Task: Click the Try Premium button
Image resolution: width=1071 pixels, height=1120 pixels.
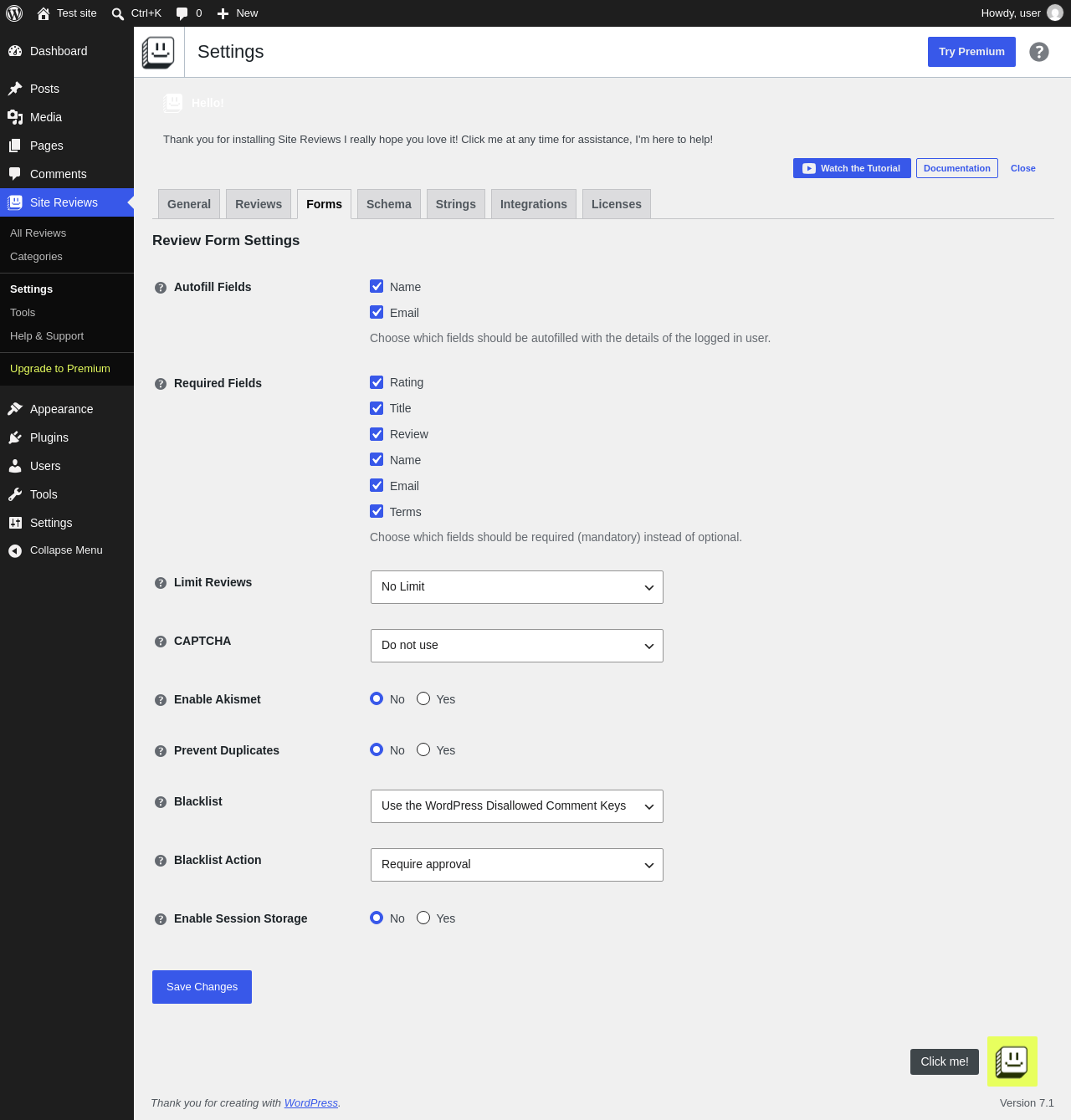Action: pyautogui.click(x=971, y=52)
